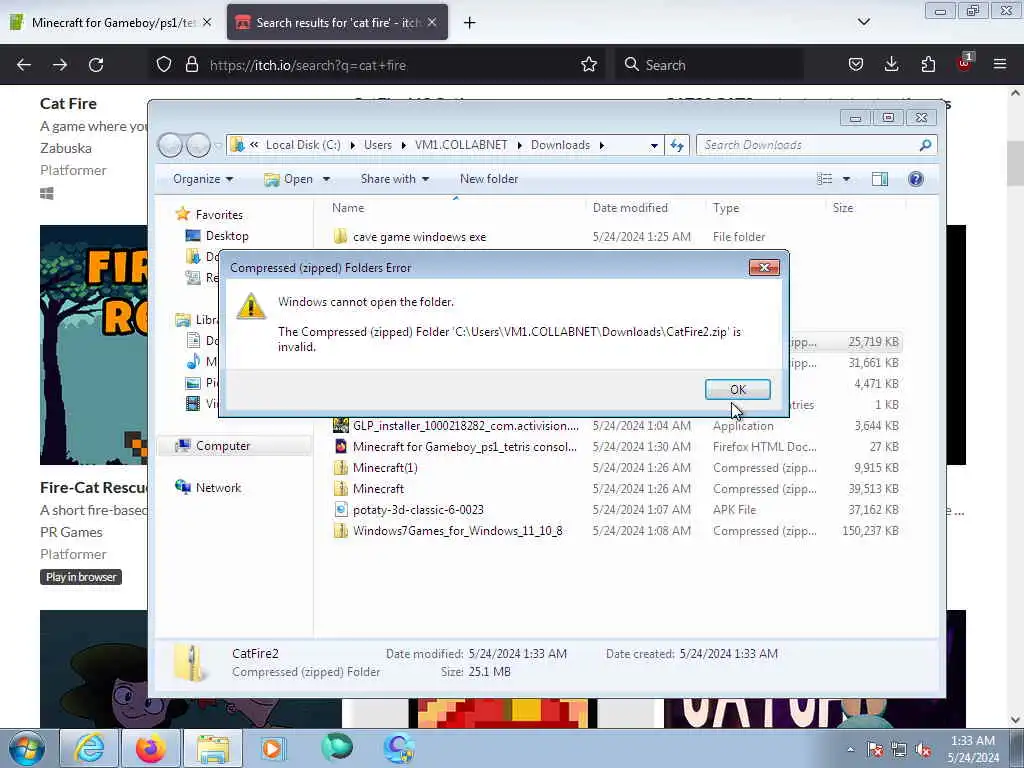Click the Firefox forward arrow

60,65
